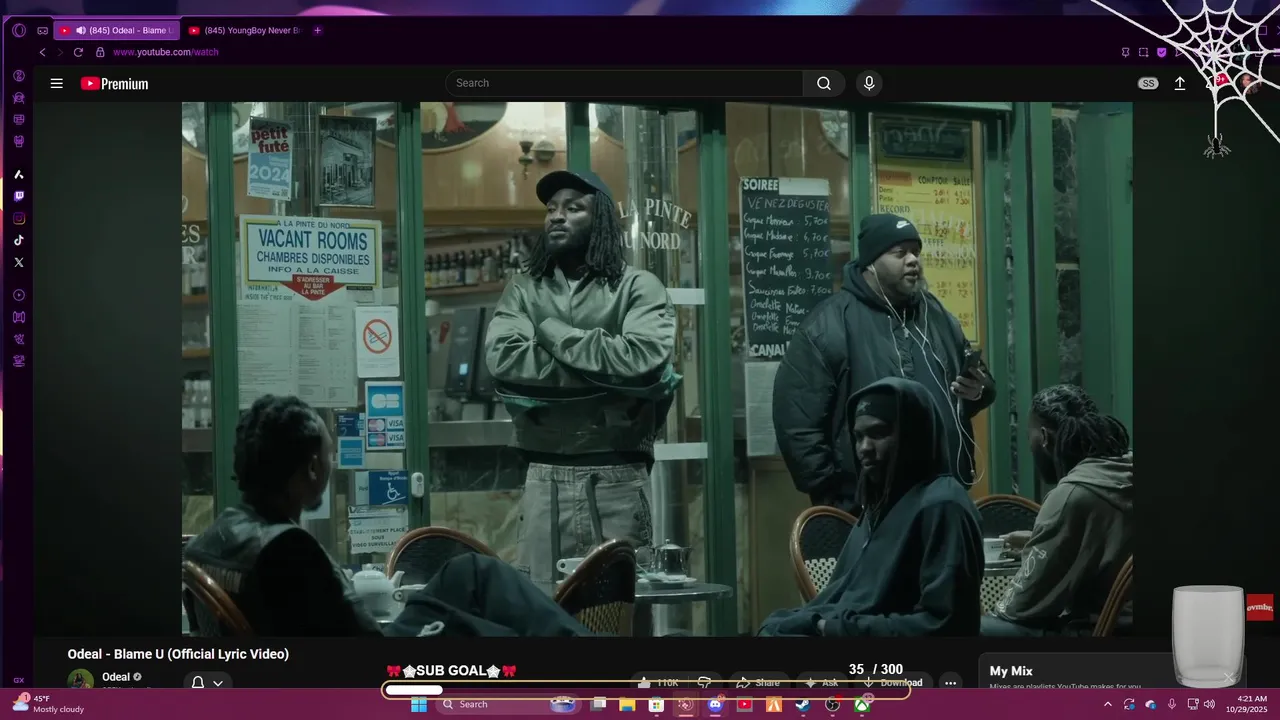The height and width of the screenshot is (720, 1280).
Task: Dislike the video with thumbs-down
Action: (x=705, y=683)
